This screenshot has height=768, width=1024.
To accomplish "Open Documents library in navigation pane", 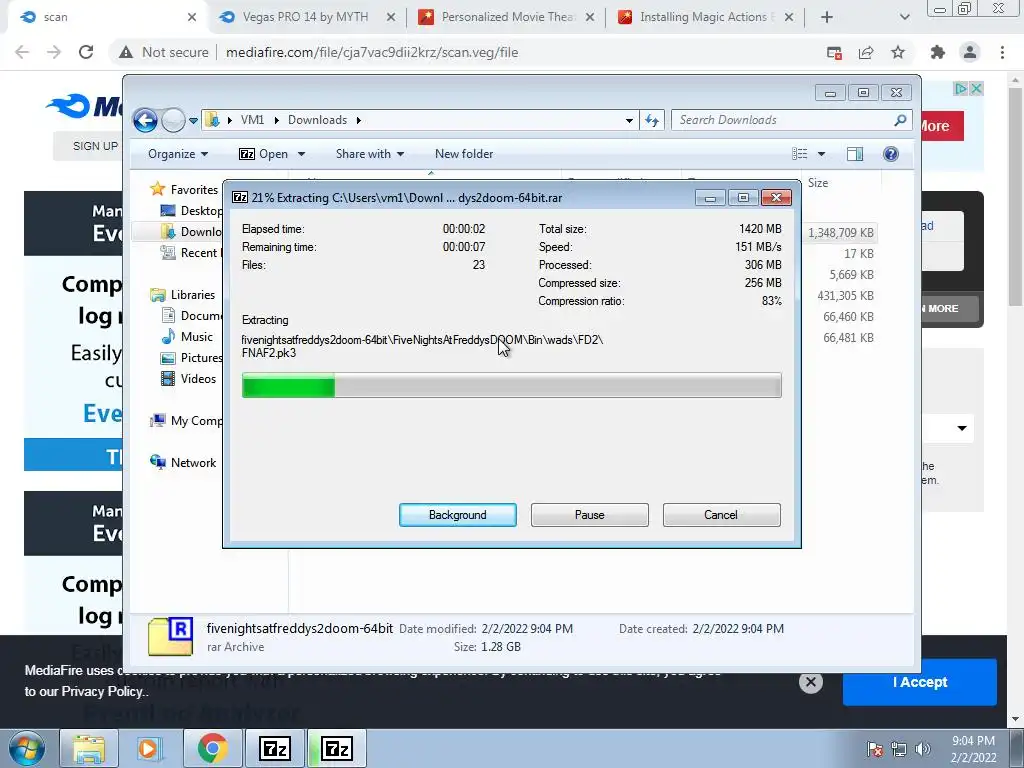I will point(191,315).
